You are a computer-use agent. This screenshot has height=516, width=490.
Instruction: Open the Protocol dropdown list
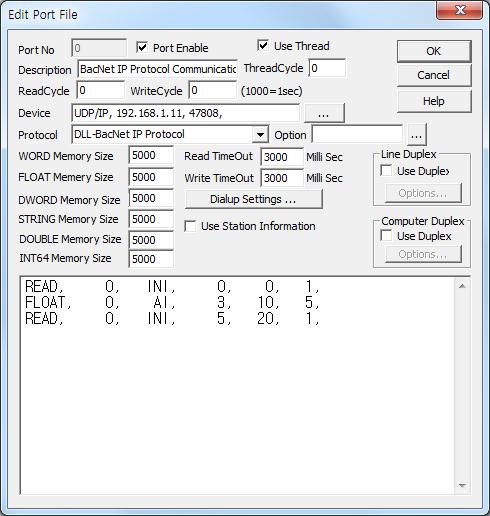click(260, 135)
